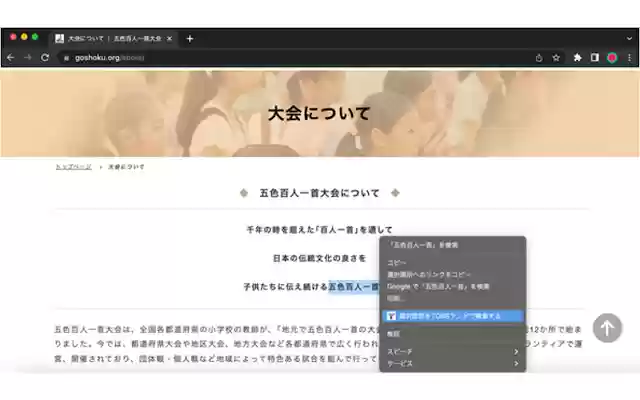Image resolution: width=640 pixels, height=400 pixels.
Task: Click the TOSS extension icon in context menu
Action: click(391, 316)
